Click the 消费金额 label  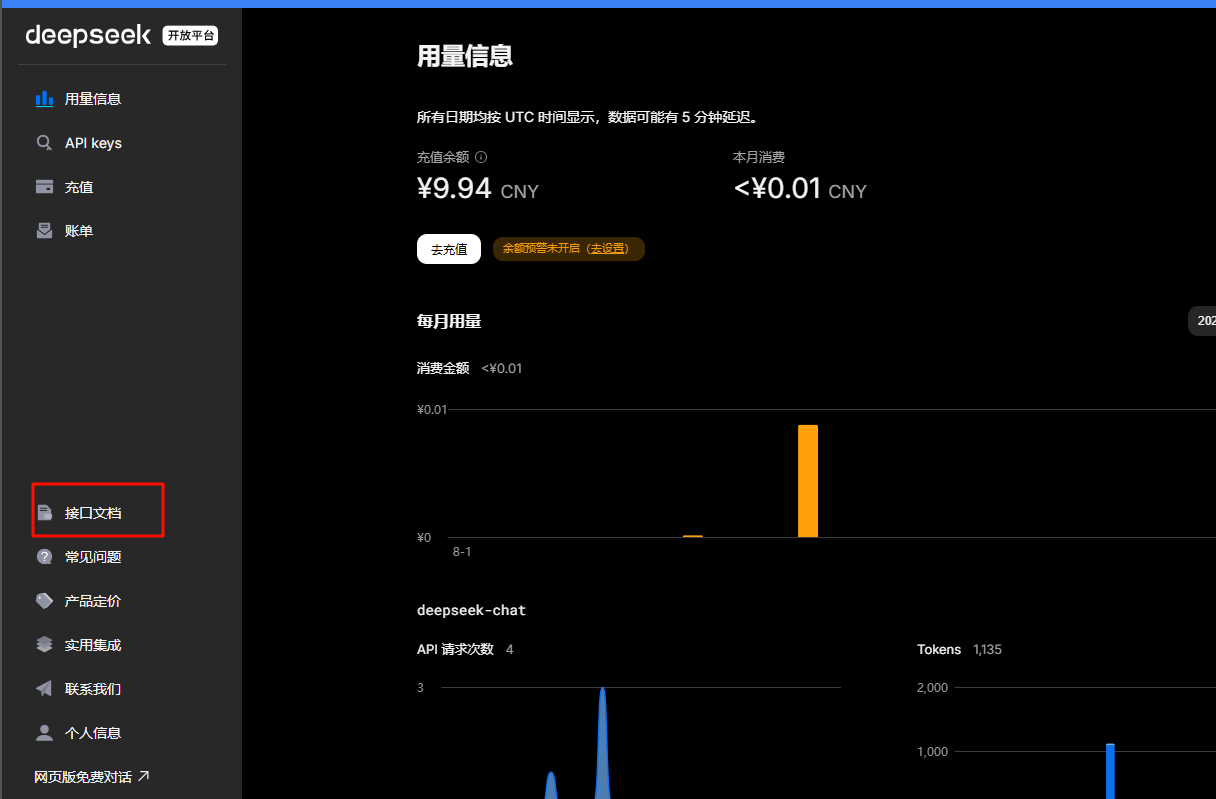443,368
